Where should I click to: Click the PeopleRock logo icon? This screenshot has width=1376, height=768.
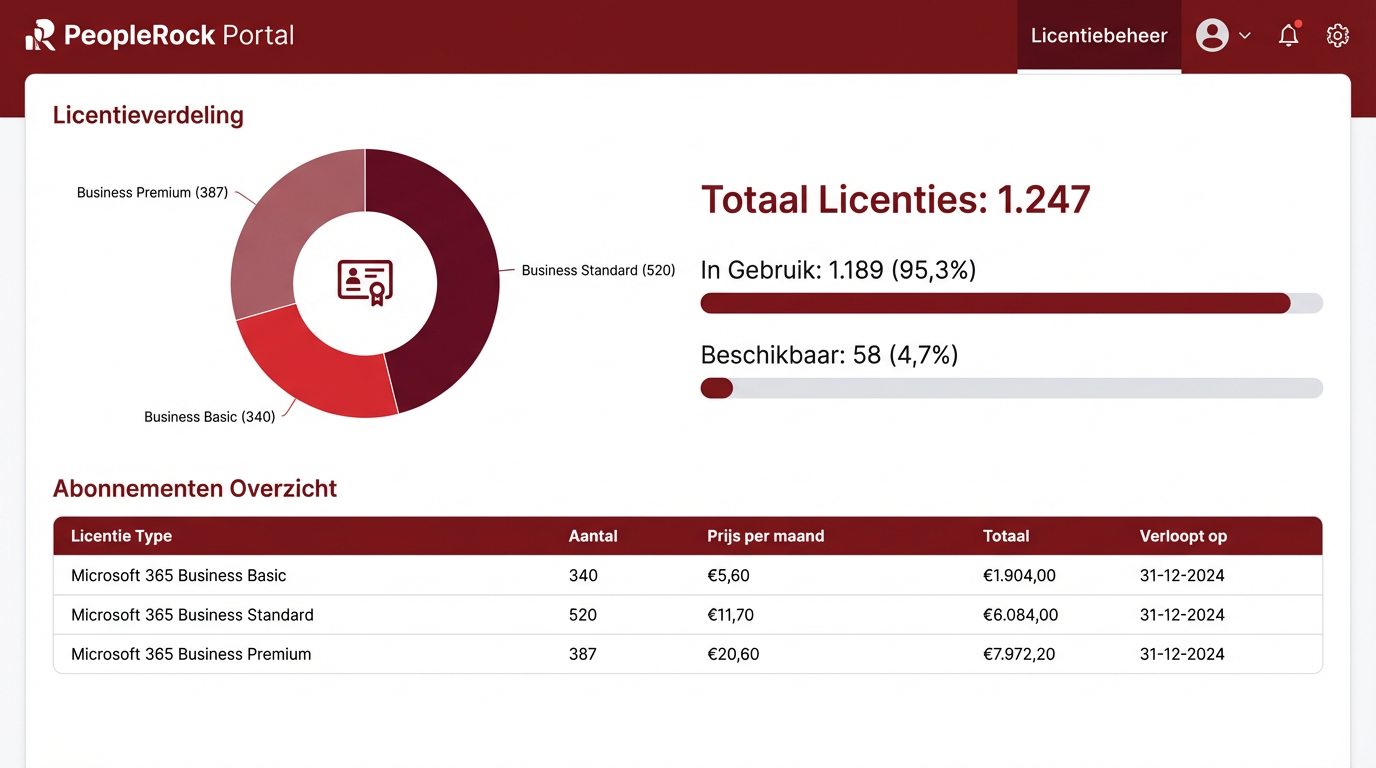[39, 34]
